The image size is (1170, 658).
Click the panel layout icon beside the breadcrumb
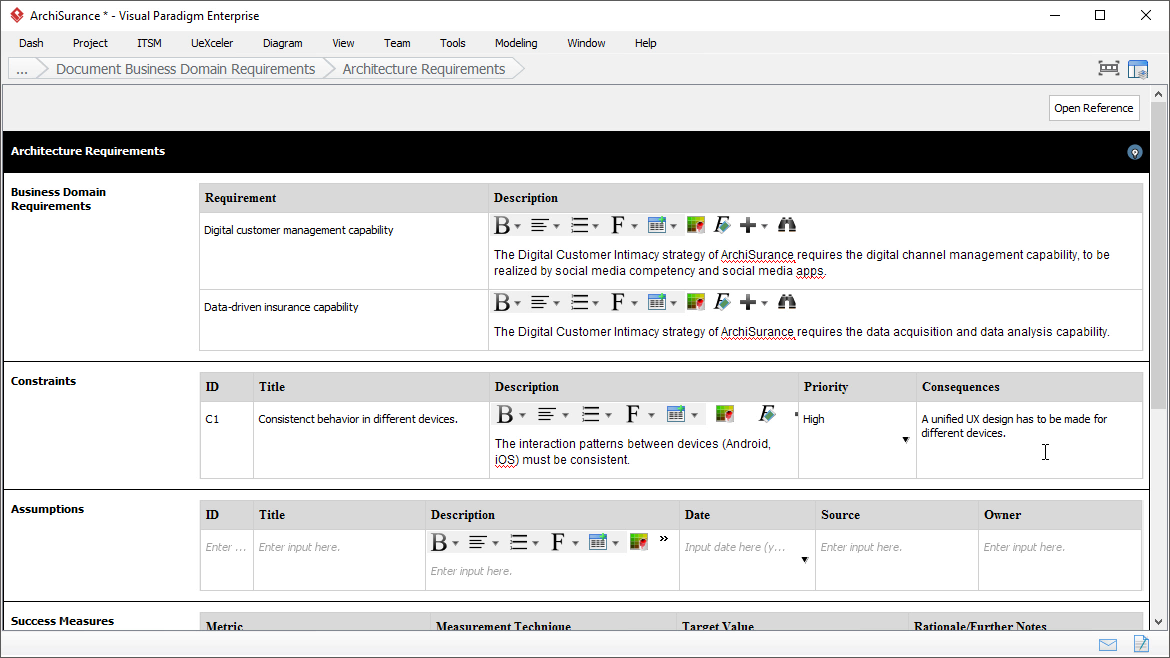pyautogui.click(x=1138, y=69)
